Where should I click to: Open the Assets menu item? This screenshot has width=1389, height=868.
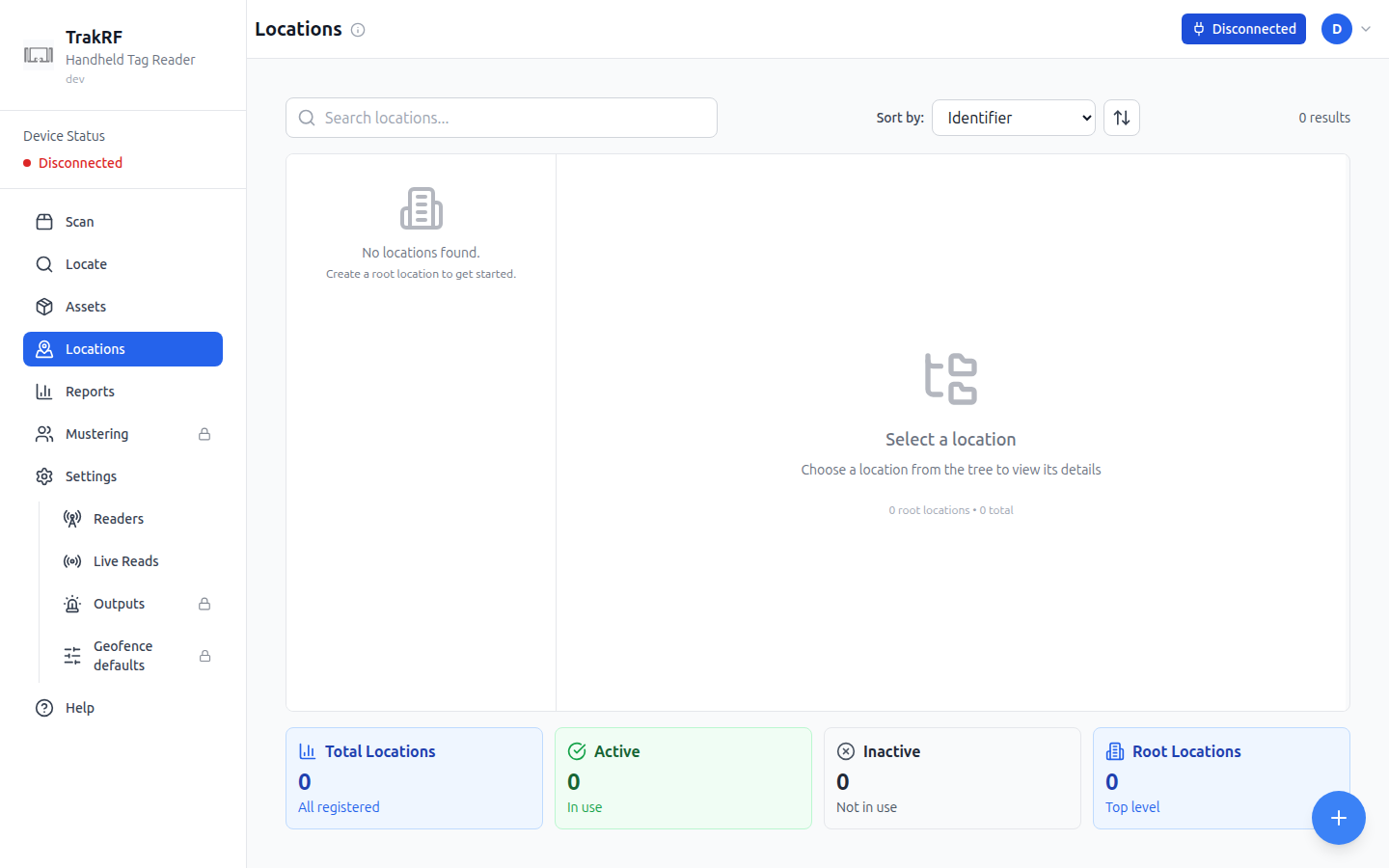click(123, 307)
